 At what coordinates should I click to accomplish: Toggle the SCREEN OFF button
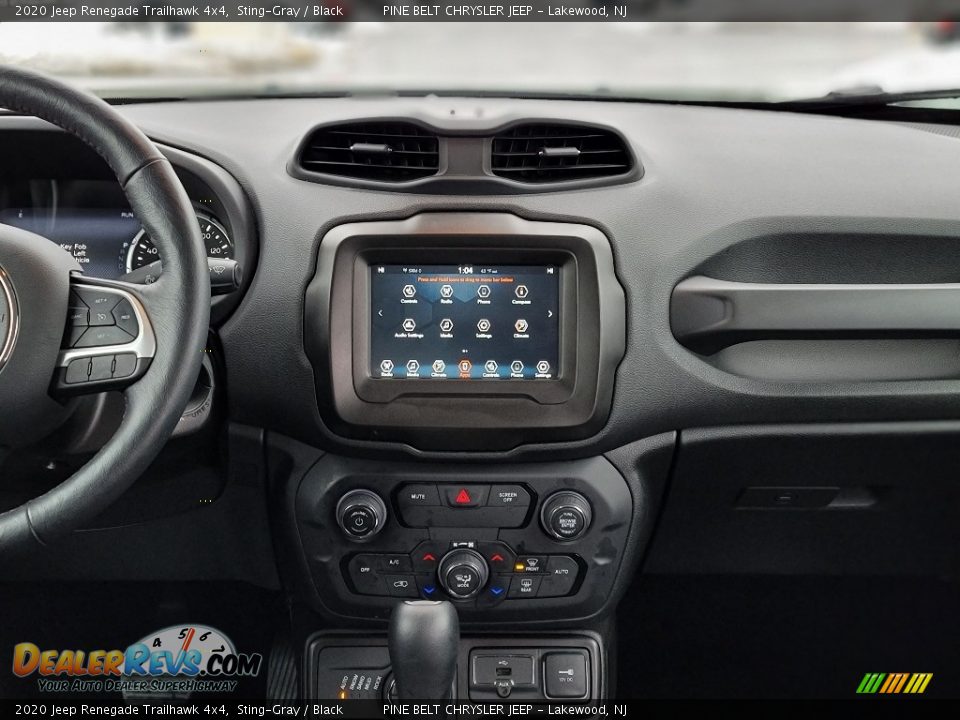coord(508,497)
